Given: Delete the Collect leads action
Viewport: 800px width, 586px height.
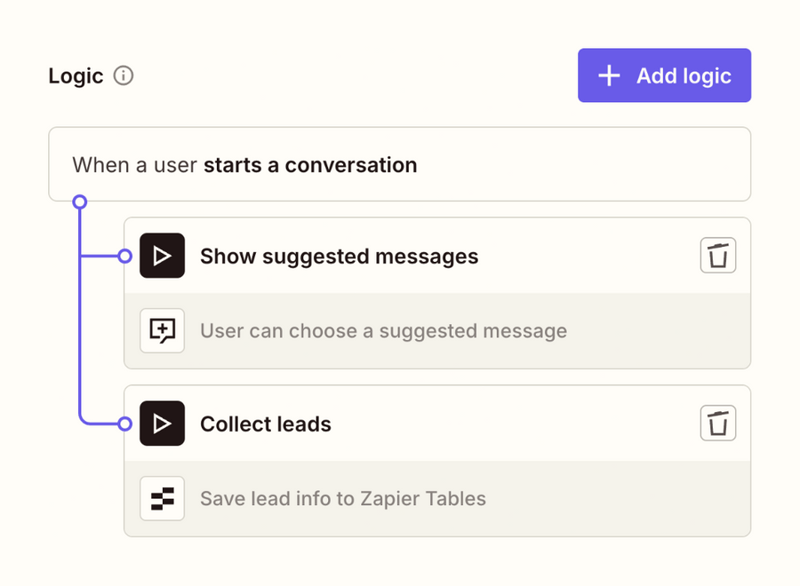Looking at the screenshot, I should [718, 422].
